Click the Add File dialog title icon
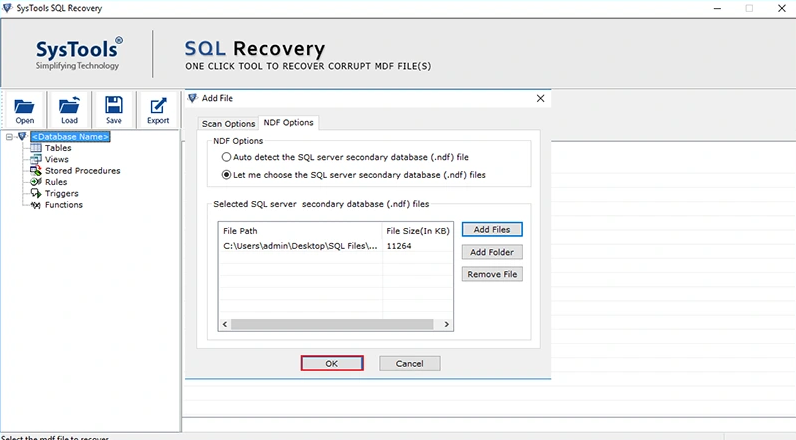Image resolution: width=796 pixels, height=440 pixels. click(192, 98)
